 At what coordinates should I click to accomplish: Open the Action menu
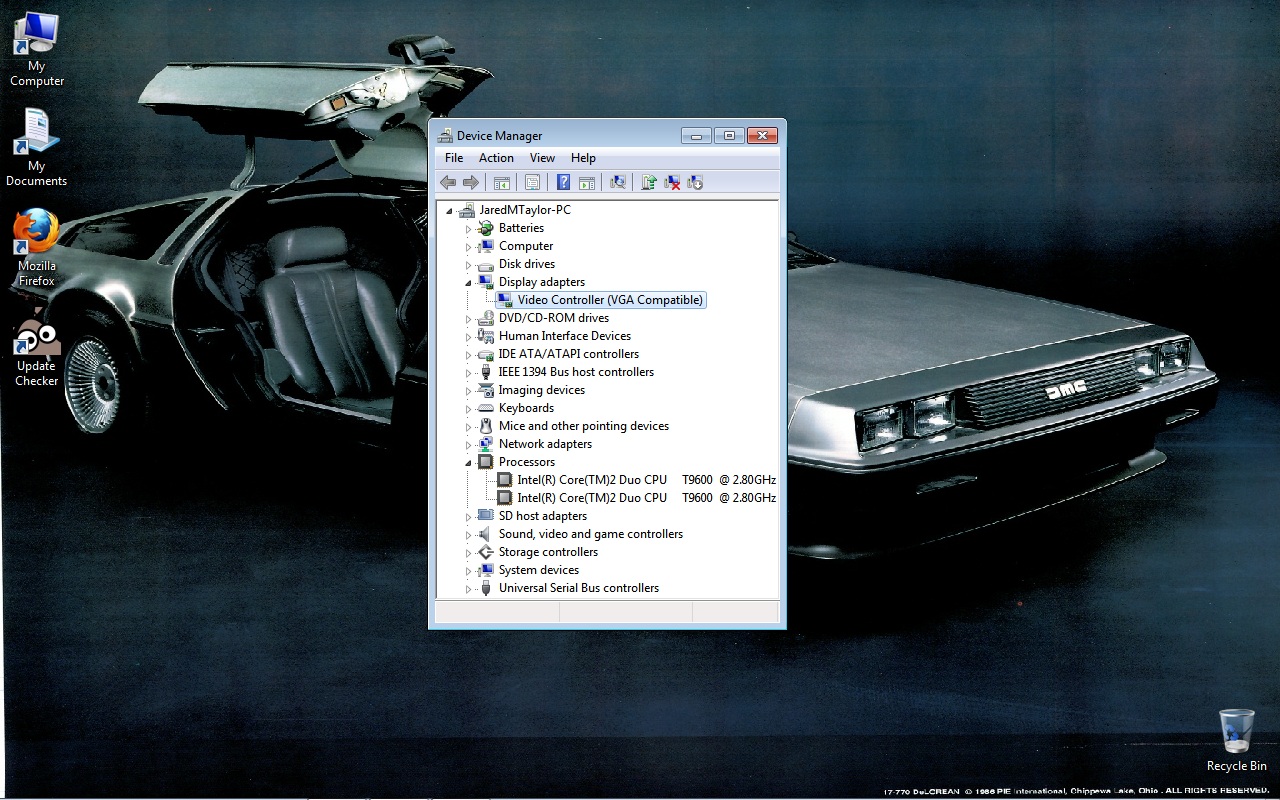coord(496,158)
